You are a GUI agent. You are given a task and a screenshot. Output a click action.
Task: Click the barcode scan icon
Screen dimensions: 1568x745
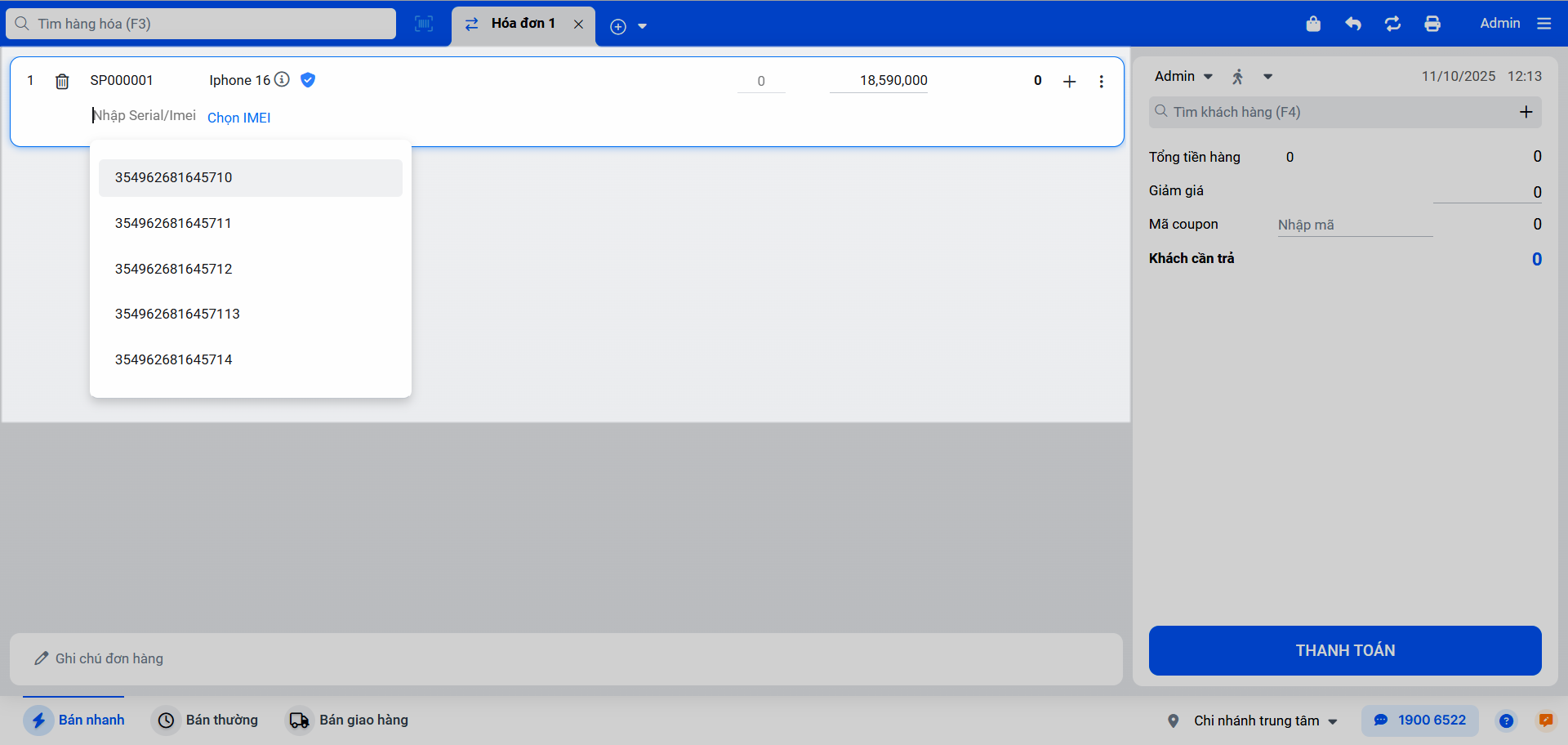pos(424,24)
